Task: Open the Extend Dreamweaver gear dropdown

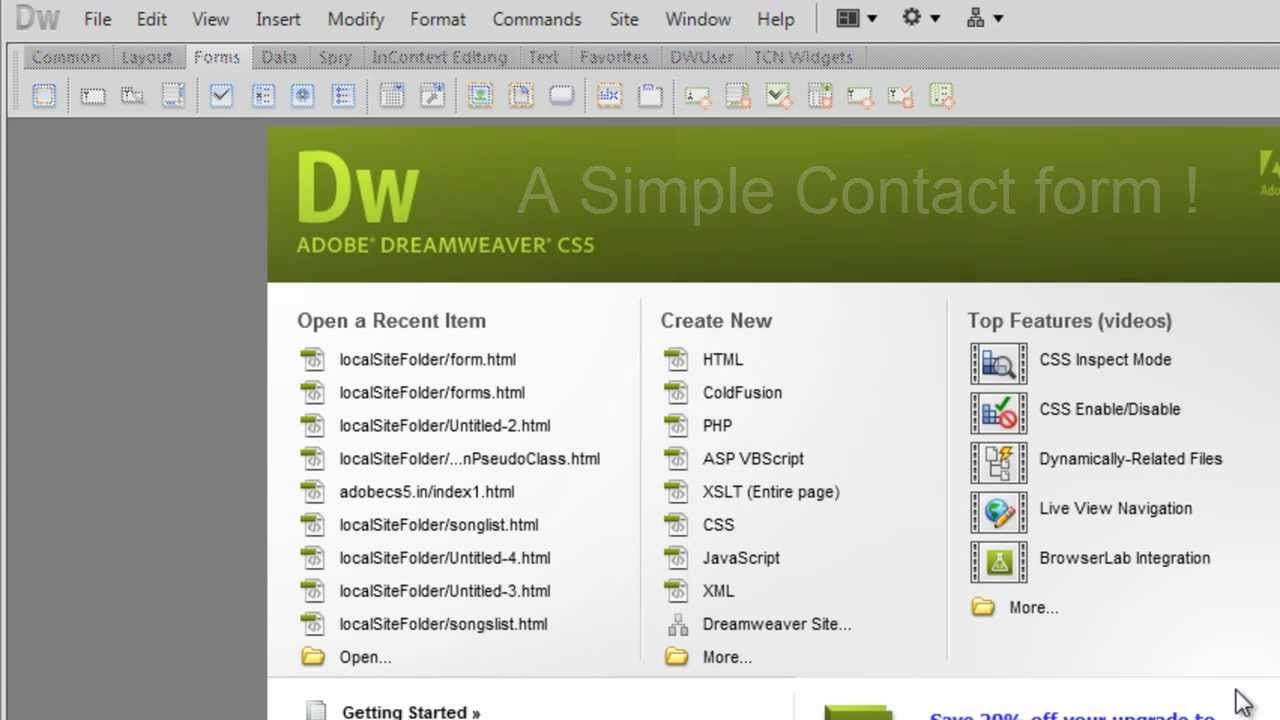Action: (921, 18)
